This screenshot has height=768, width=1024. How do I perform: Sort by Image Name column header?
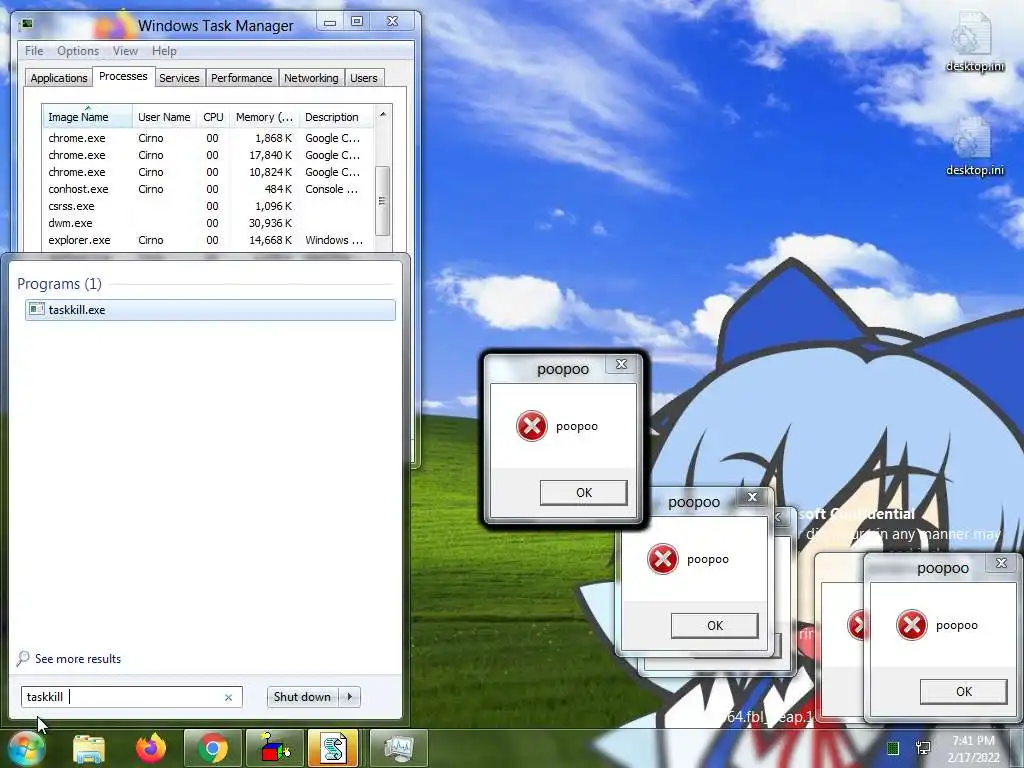point(88,117)
